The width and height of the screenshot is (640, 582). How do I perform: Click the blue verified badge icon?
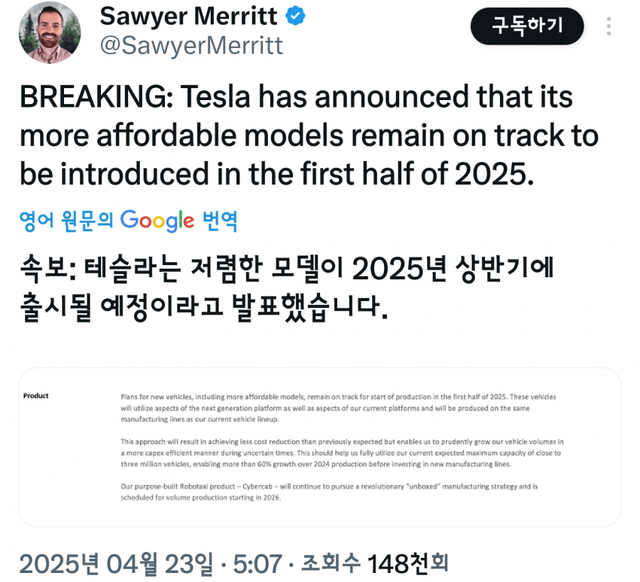pos(297,16)
